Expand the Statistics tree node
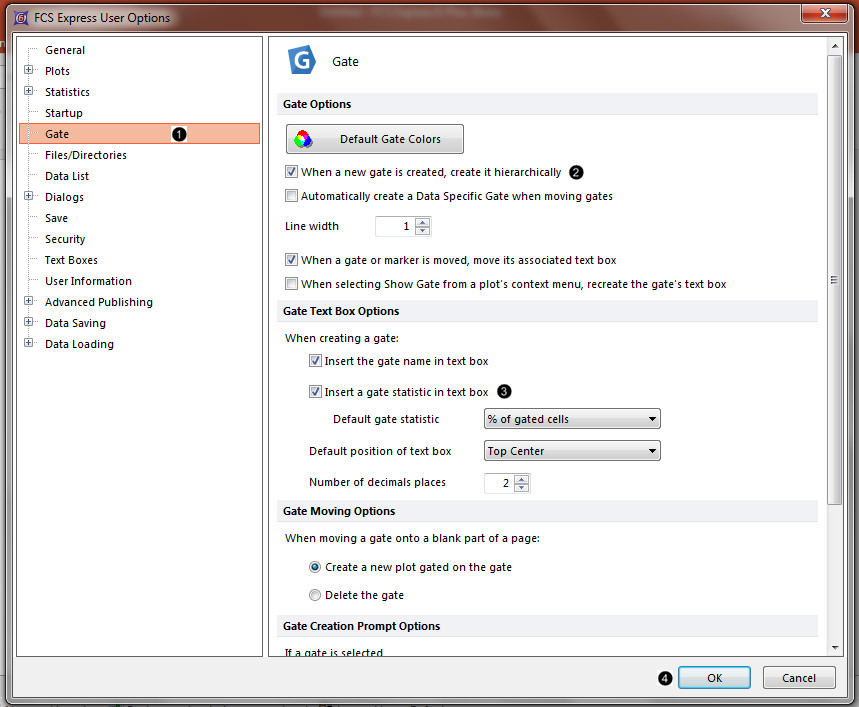 coord(29,92)
